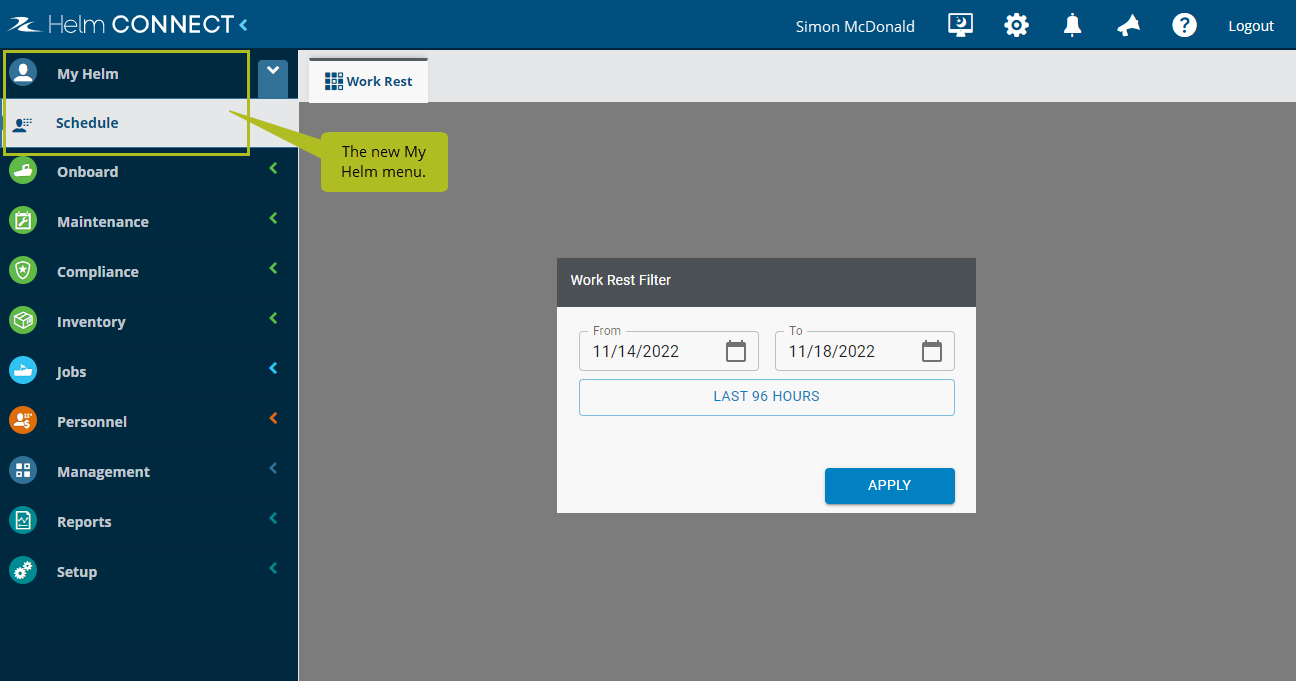
Task: Click the Compliance shield icon
Action: pos(23,271)
